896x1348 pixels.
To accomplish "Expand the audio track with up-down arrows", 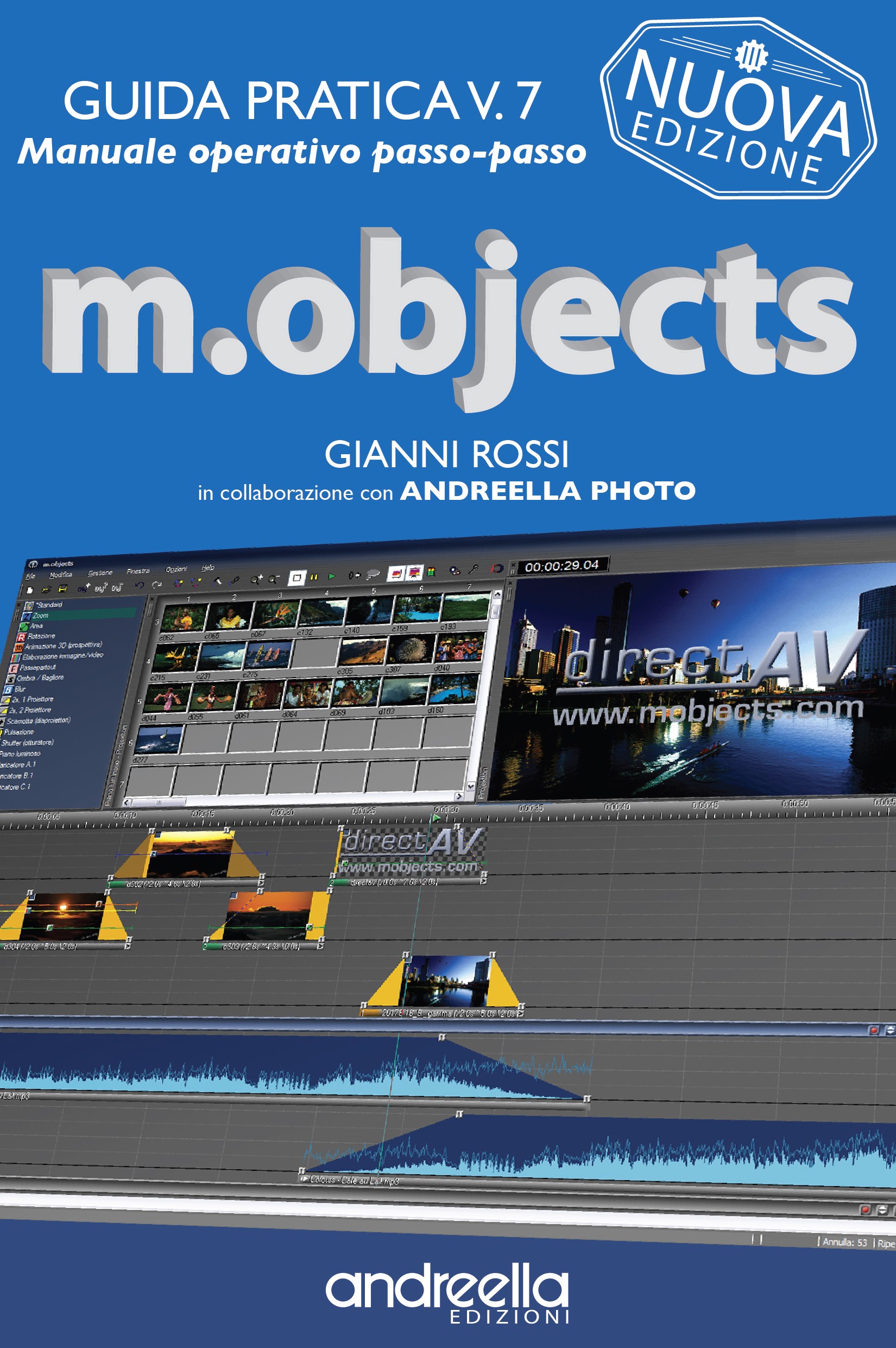I will [889, 1030].
